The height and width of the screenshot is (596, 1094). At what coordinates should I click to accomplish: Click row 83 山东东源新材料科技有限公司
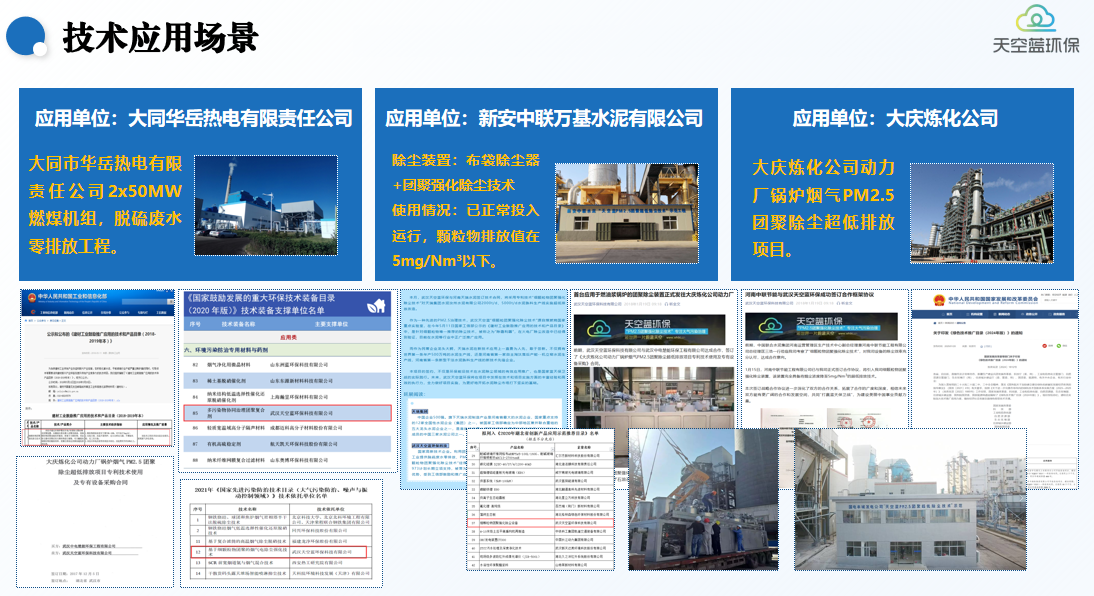pyautogui.click(x=288, y=380)
